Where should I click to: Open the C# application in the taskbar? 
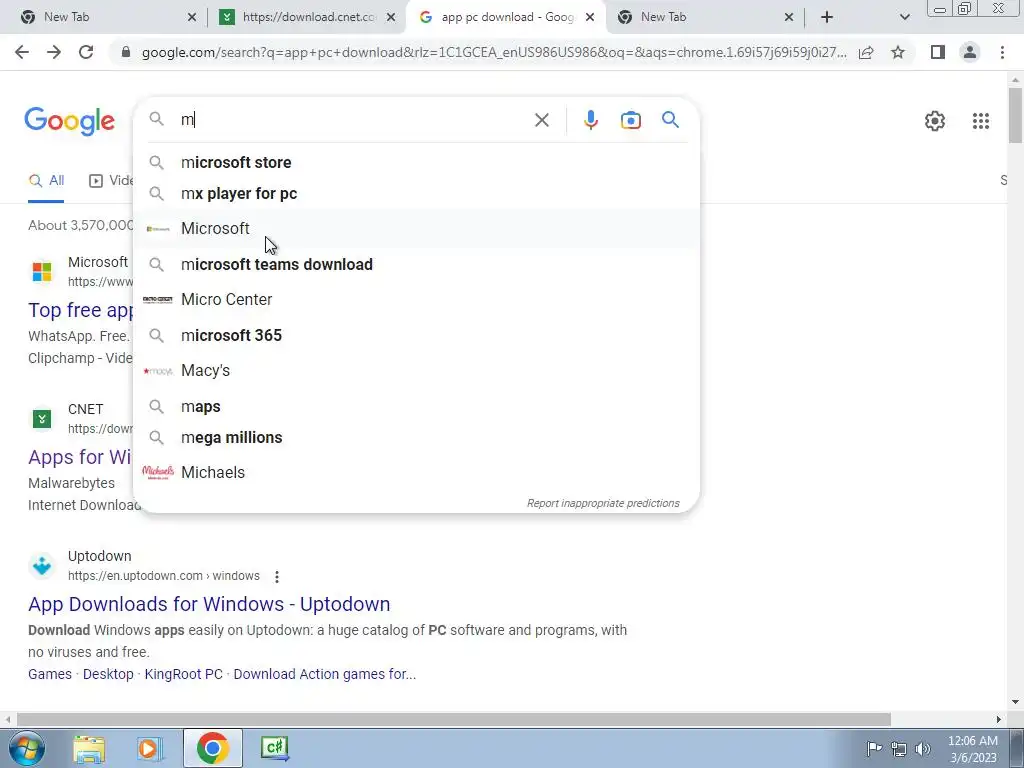(x=275, y=748)
